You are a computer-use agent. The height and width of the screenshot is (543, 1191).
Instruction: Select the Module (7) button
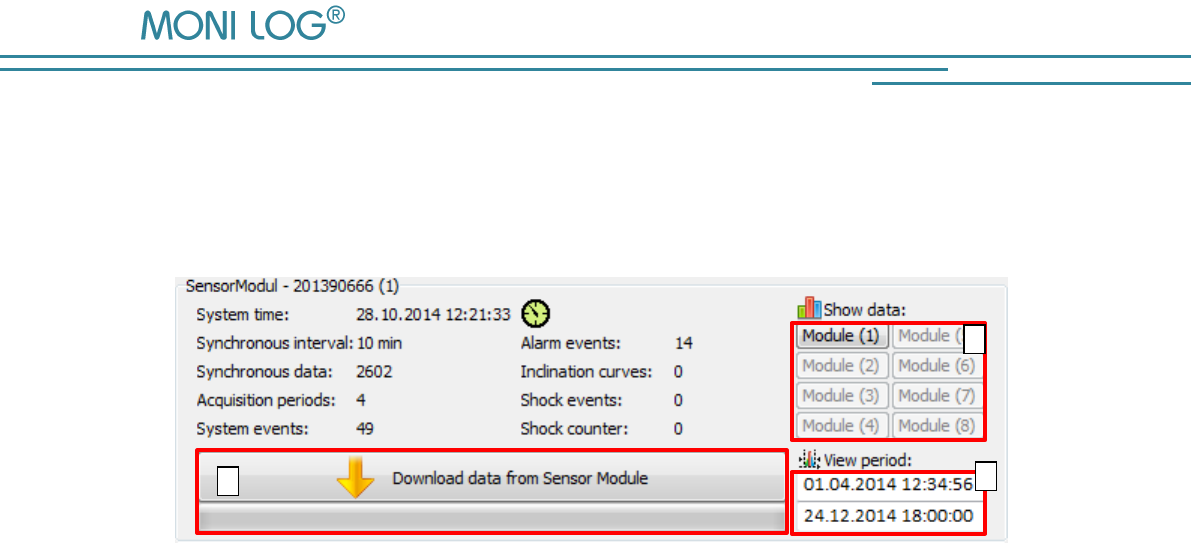pyautogui.click(x=937, y=395)
